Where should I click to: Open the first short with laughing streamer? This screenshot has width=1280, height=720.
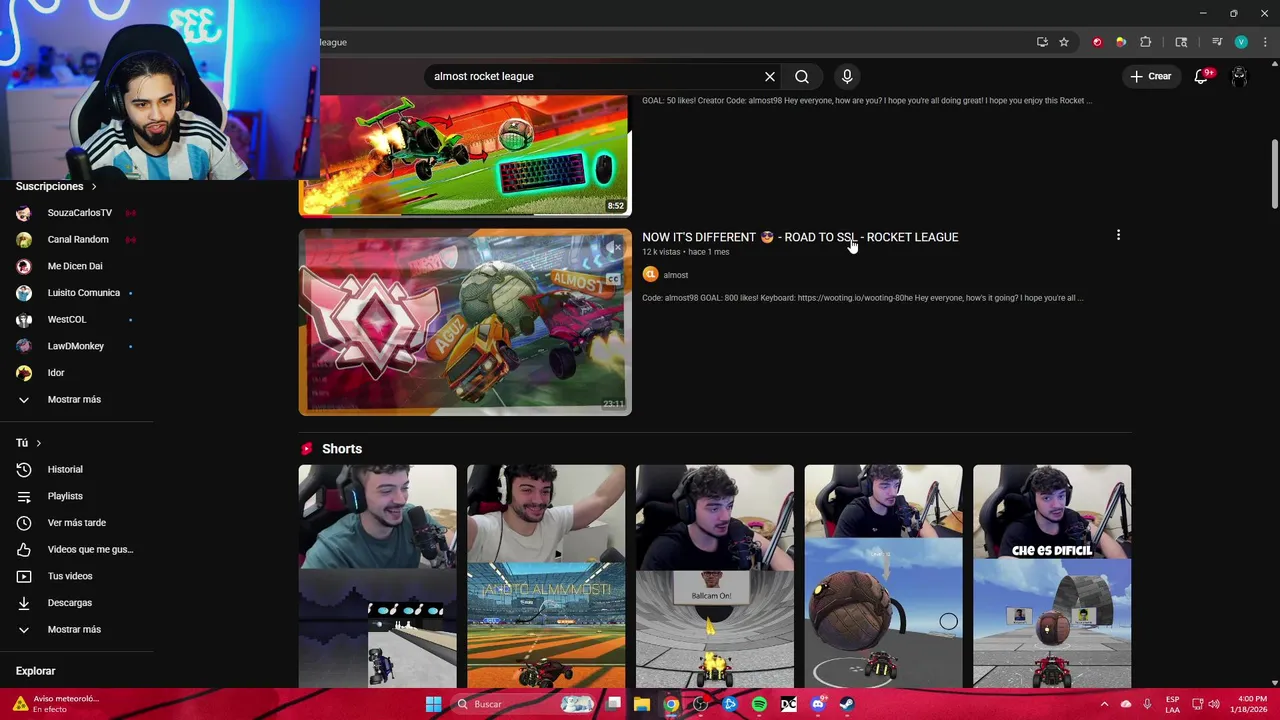point(377,577)
